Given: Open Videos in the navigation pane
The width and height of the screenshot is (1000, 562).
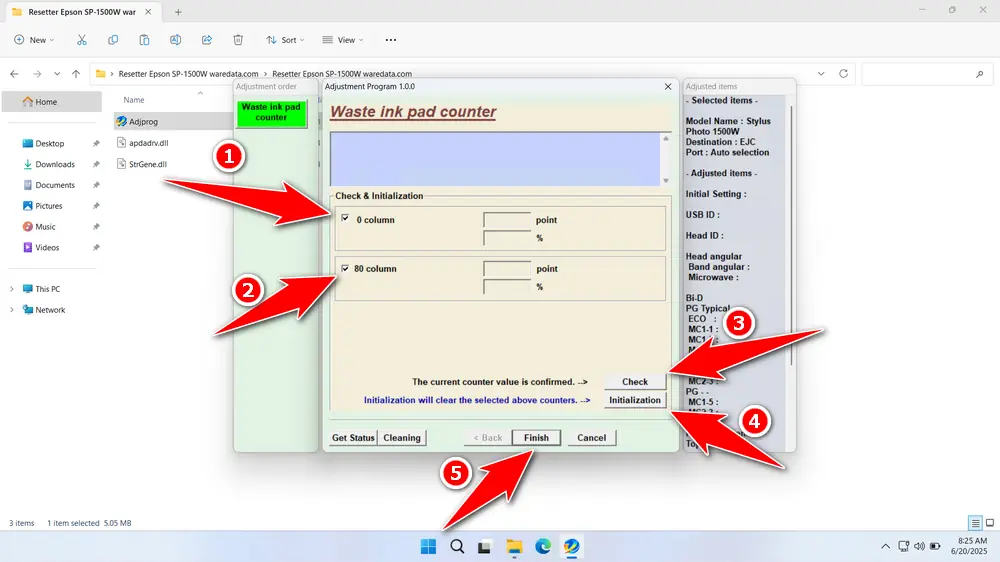Looking at the screenshot, I should click(x=47, y=248).
